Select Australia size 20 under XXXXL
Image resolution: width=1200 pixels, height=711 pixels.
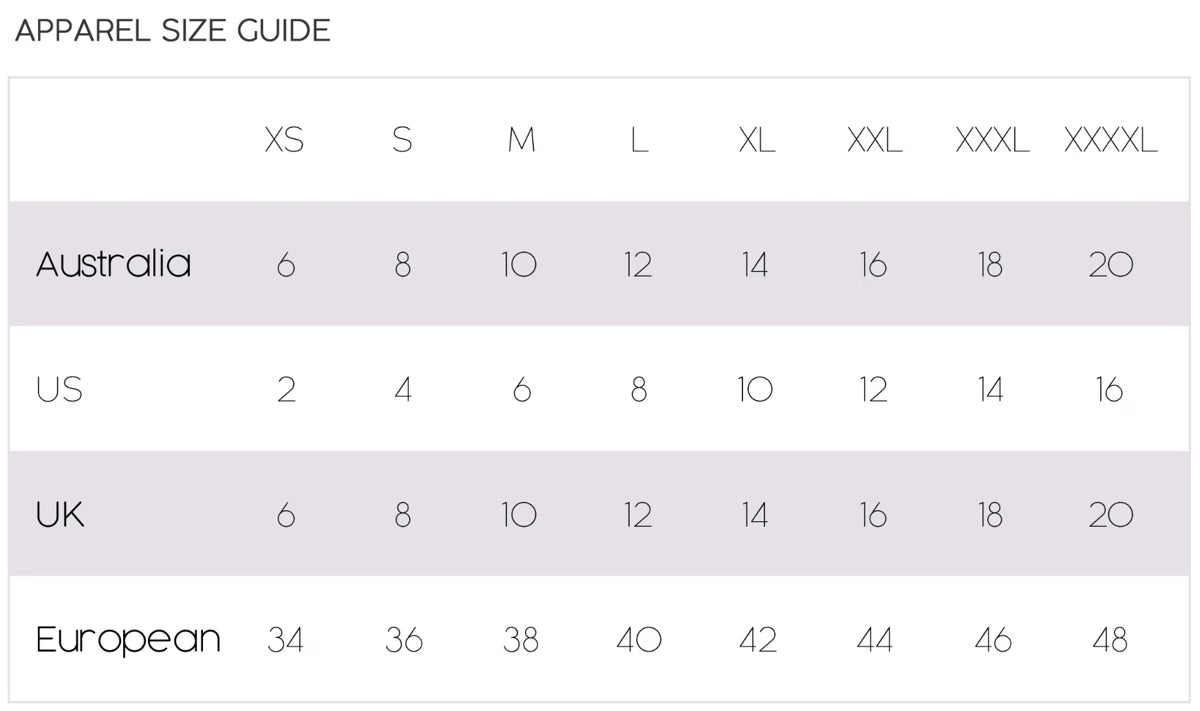tap(1110, 265)
